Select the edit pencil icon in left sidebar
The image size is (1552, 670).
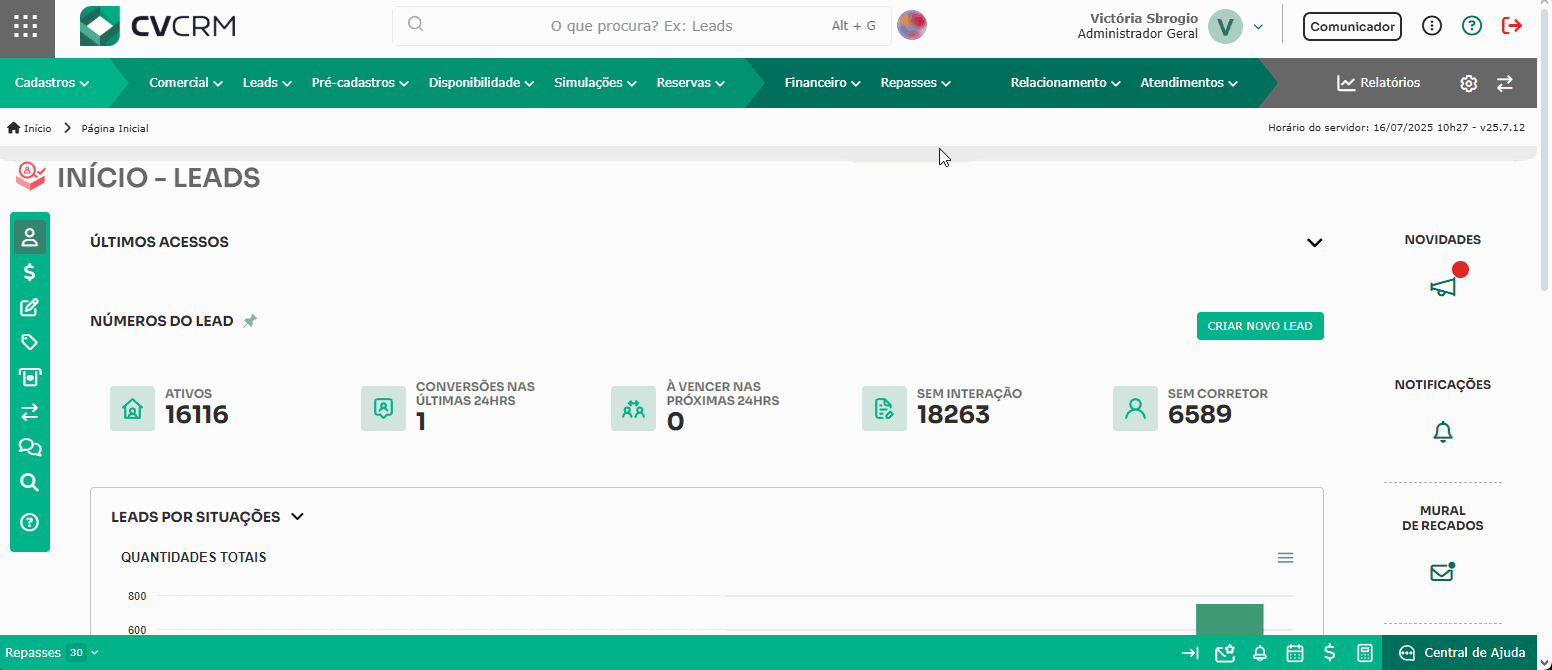[x=30, y=307]
